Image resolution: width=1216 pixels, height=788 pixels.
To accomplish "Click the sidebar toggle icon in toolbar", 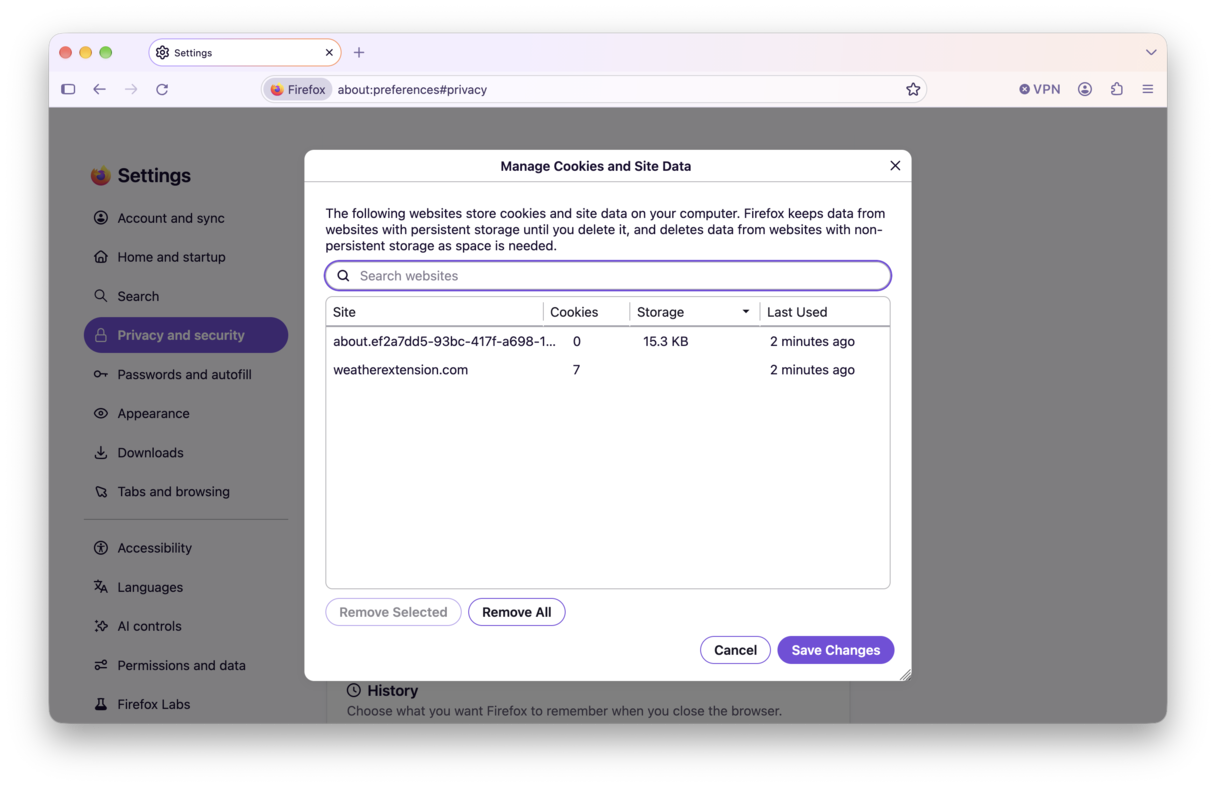I will tap(68, 89).
